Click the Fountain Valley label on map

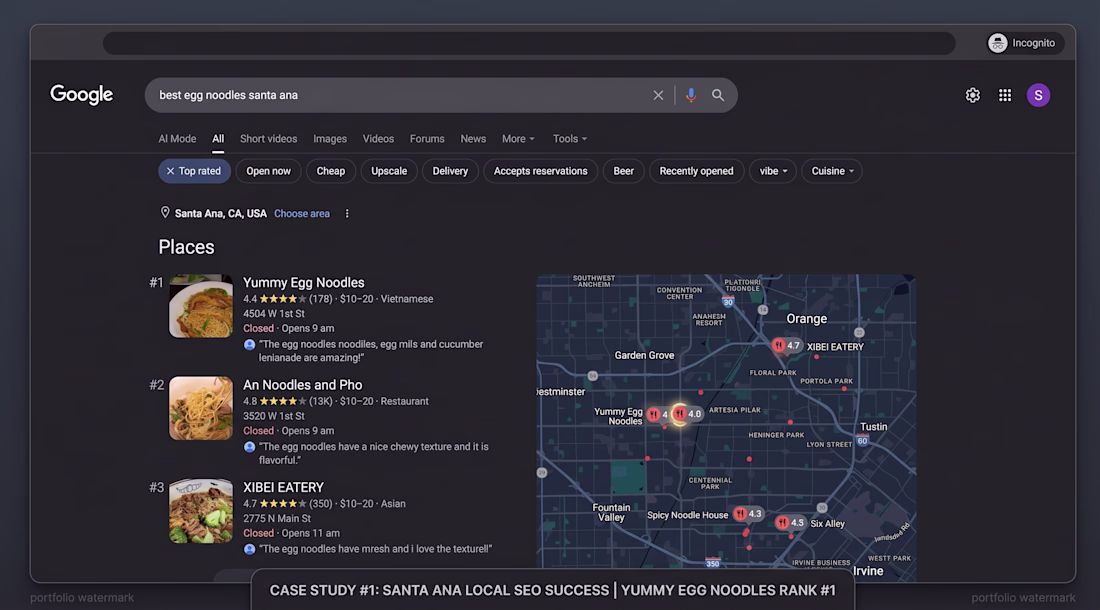click(611, 513)
